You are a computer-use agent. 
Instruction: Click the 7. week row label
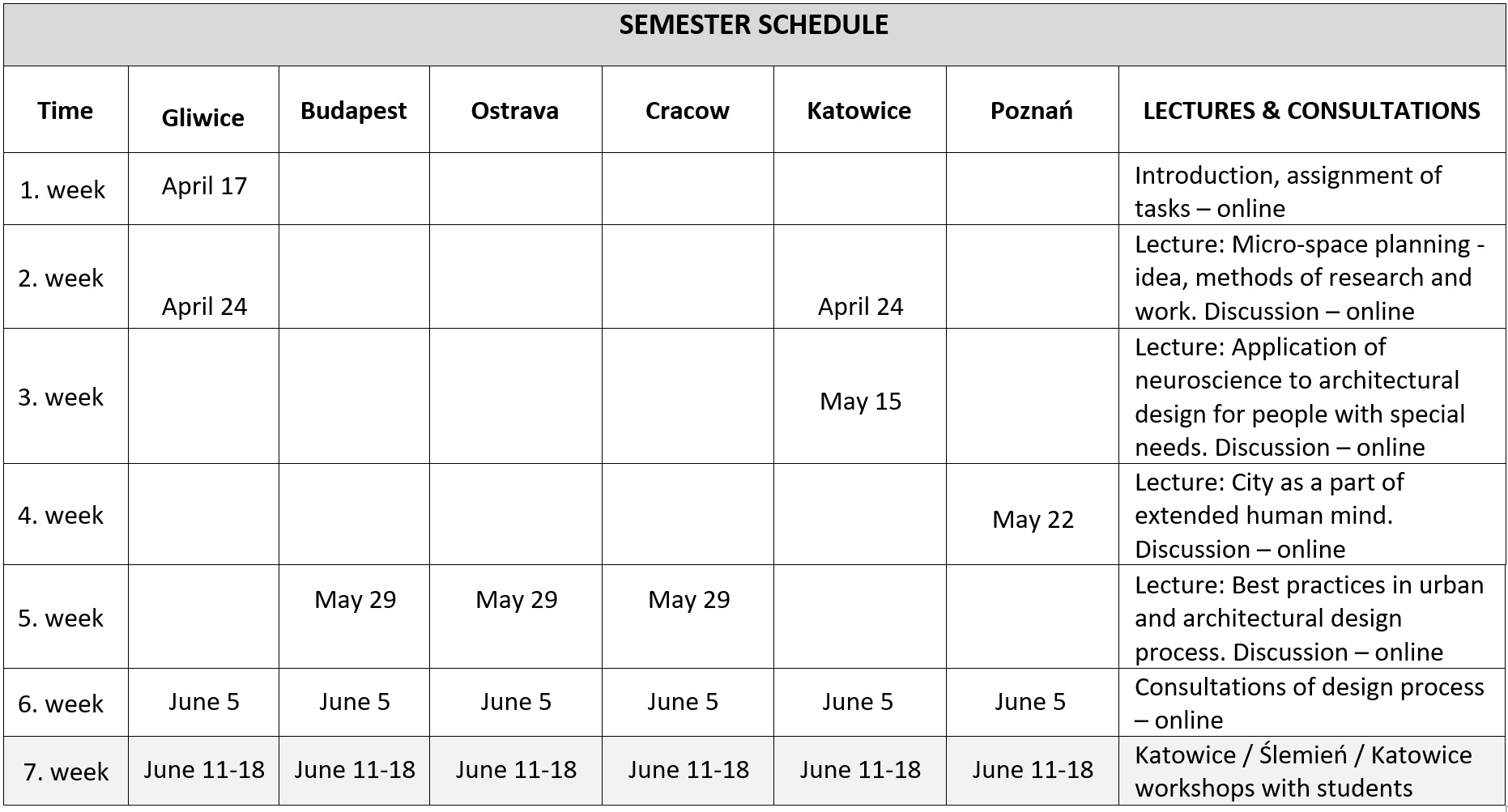[x=65, y=772]
